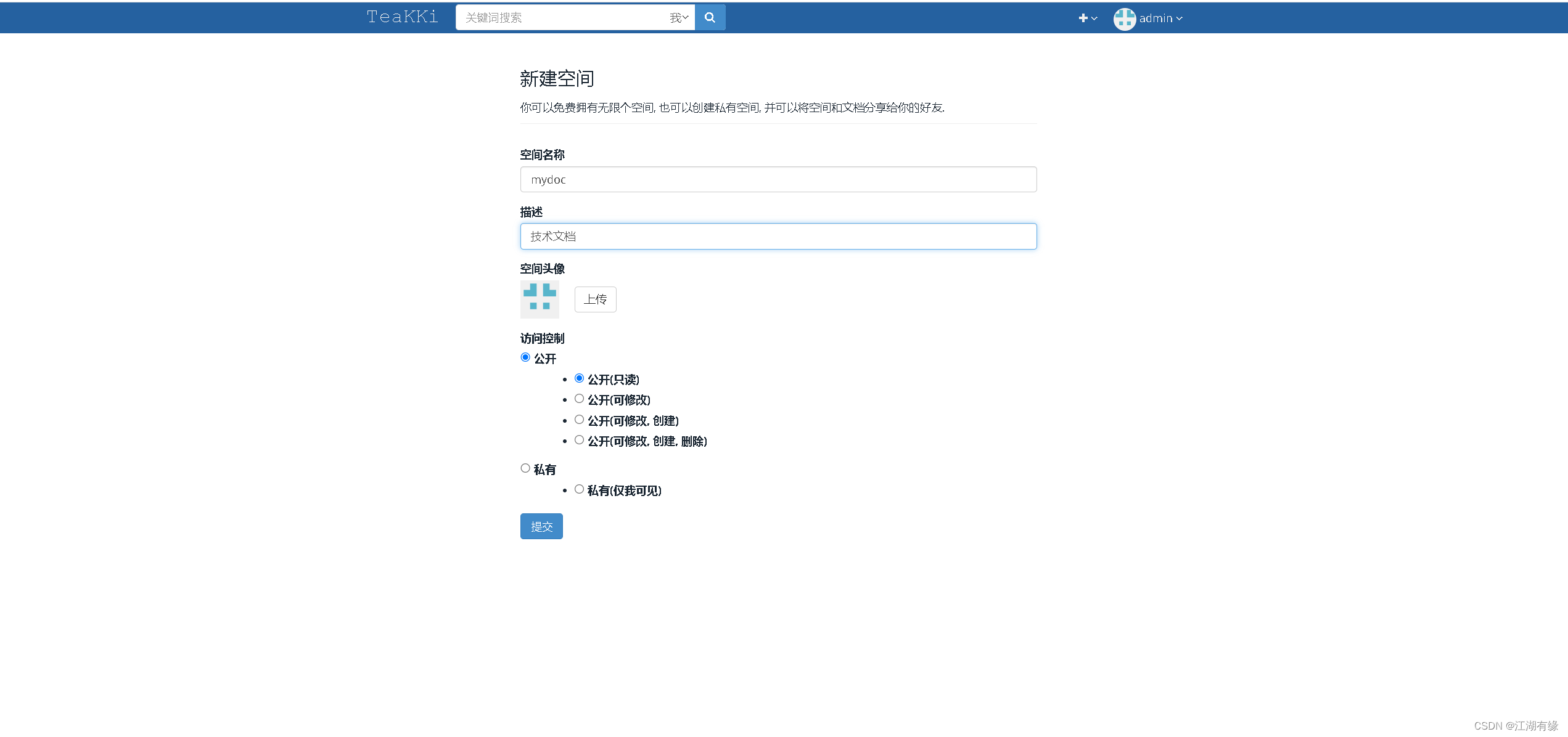
Task: Choose the 私有(仅我可见) access option
Action: [579, 489]
